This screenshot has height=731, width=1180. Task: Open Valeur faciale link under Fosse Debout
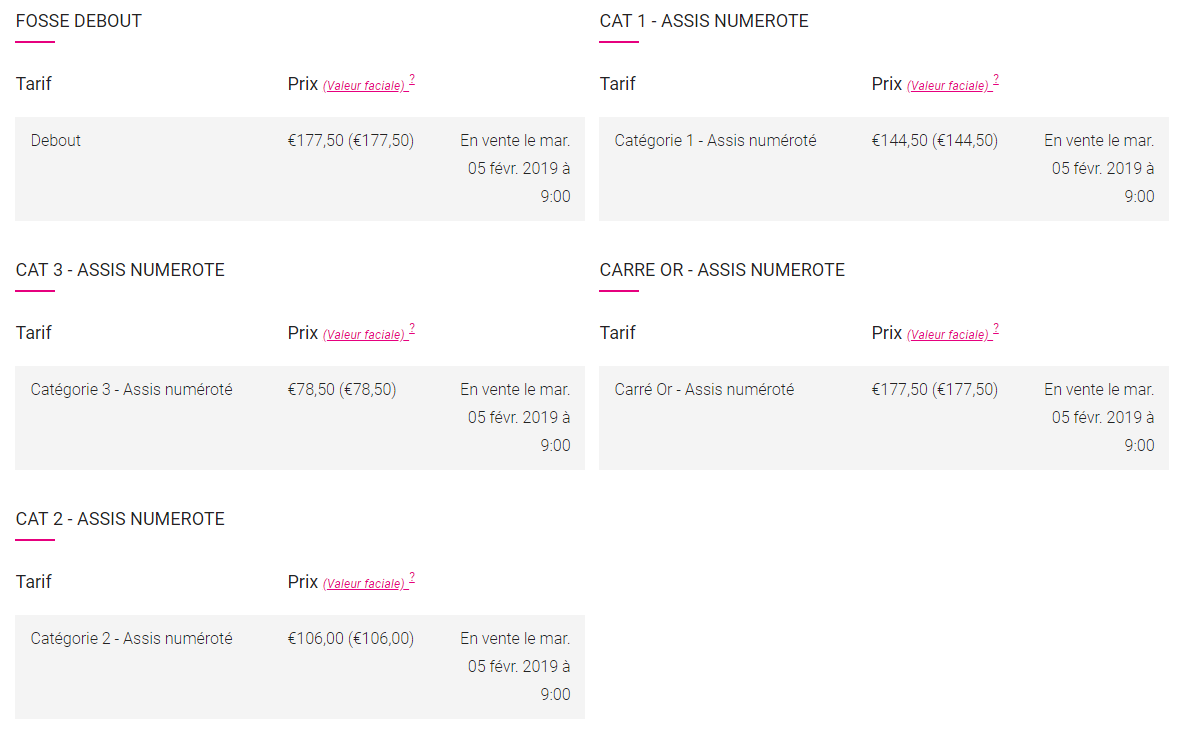point(364,86)
